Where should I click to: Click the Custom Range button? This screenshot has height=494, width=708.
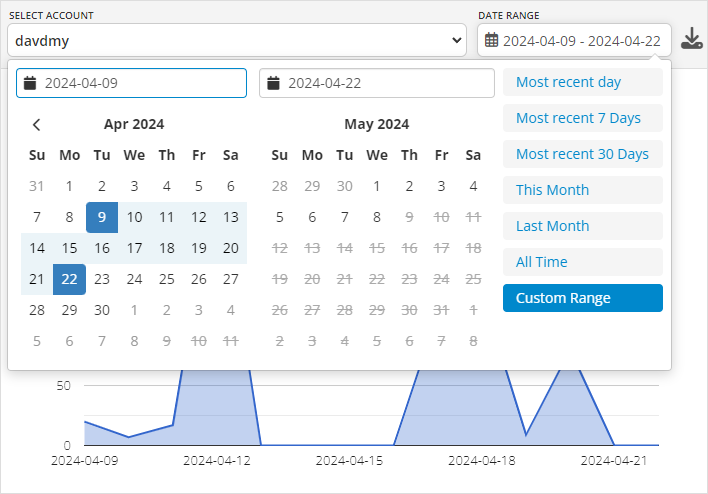click(x=582, y=298)
